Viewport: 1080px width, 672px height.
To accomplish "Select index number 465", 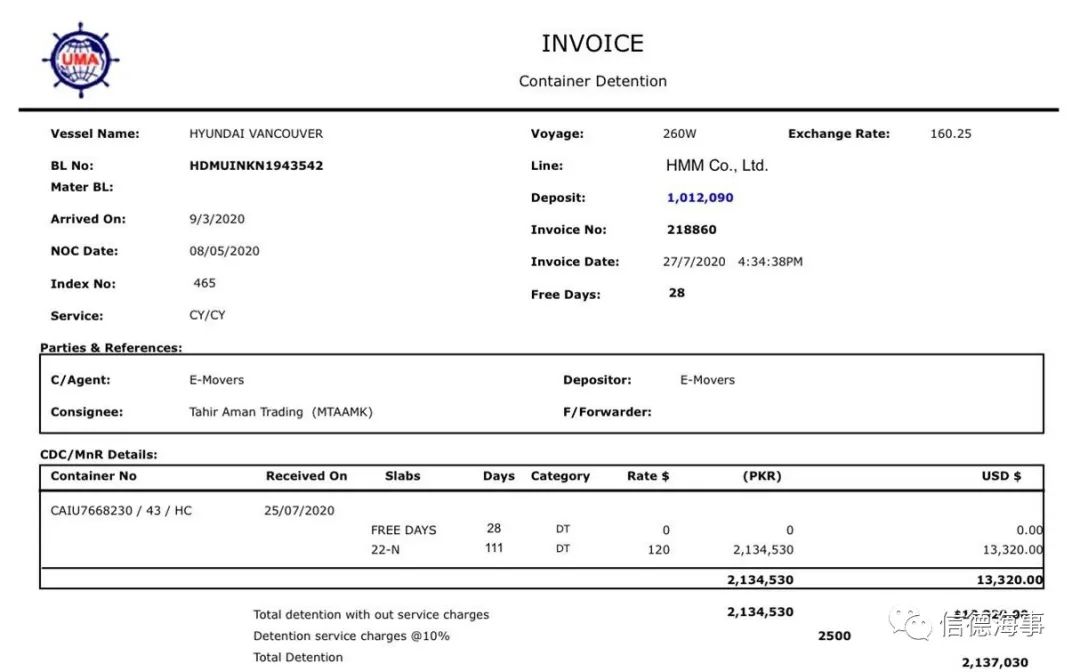I will [205, 283].
